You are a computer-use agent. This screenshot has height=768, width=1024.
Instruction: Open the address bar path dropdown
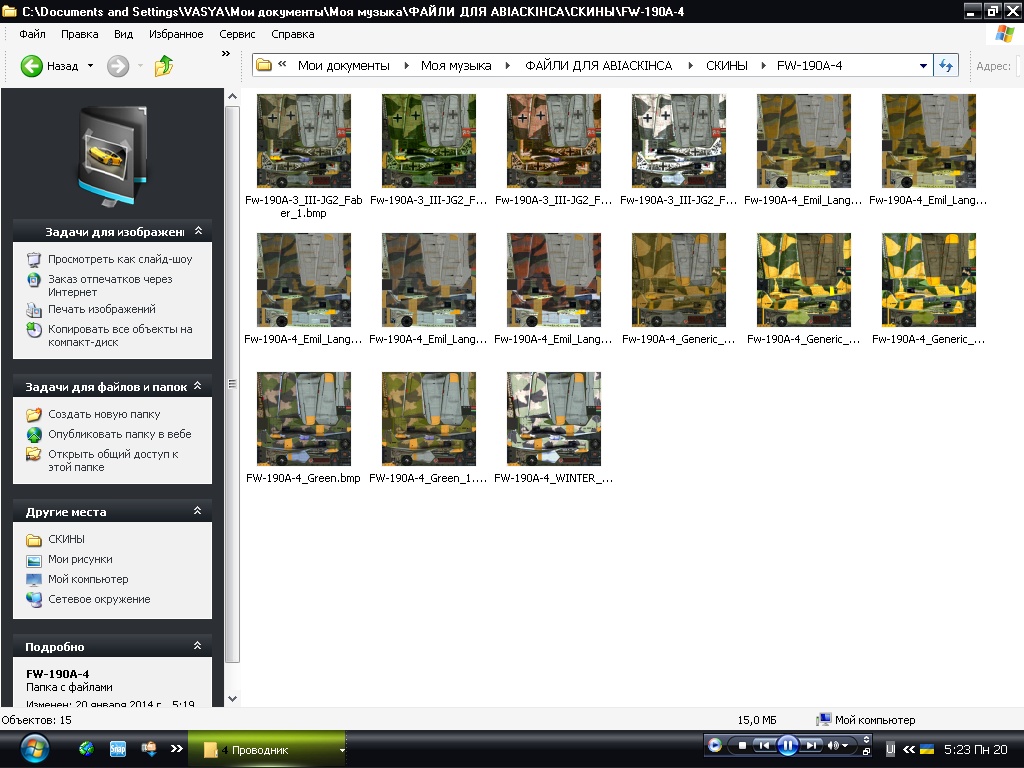pyautogui.click(x=923, y=66)
